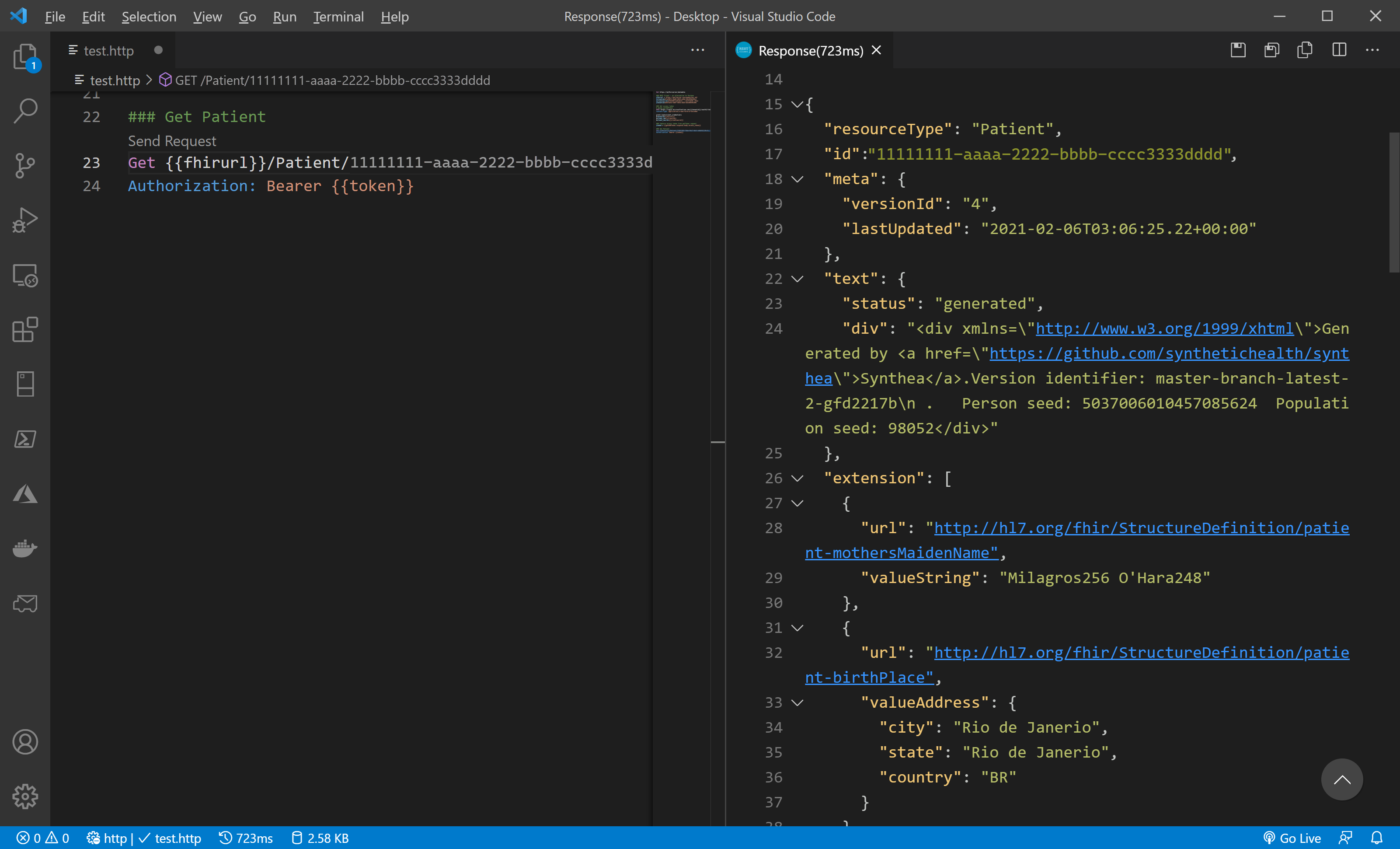Open the w3.org xhtml hyperlink

click(1164, 328)
